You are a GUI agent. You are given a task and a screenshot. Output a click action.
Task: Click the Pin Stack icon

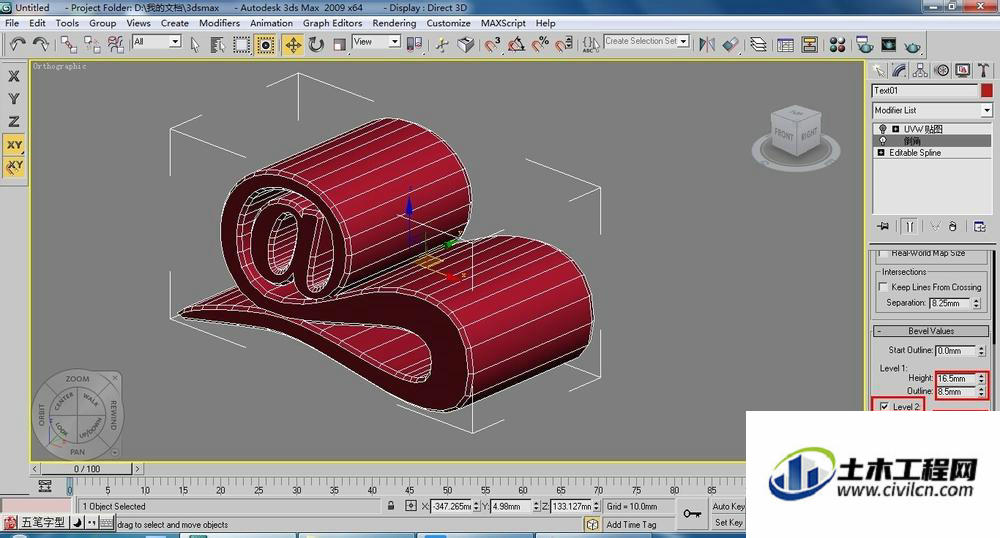point(883,226)
